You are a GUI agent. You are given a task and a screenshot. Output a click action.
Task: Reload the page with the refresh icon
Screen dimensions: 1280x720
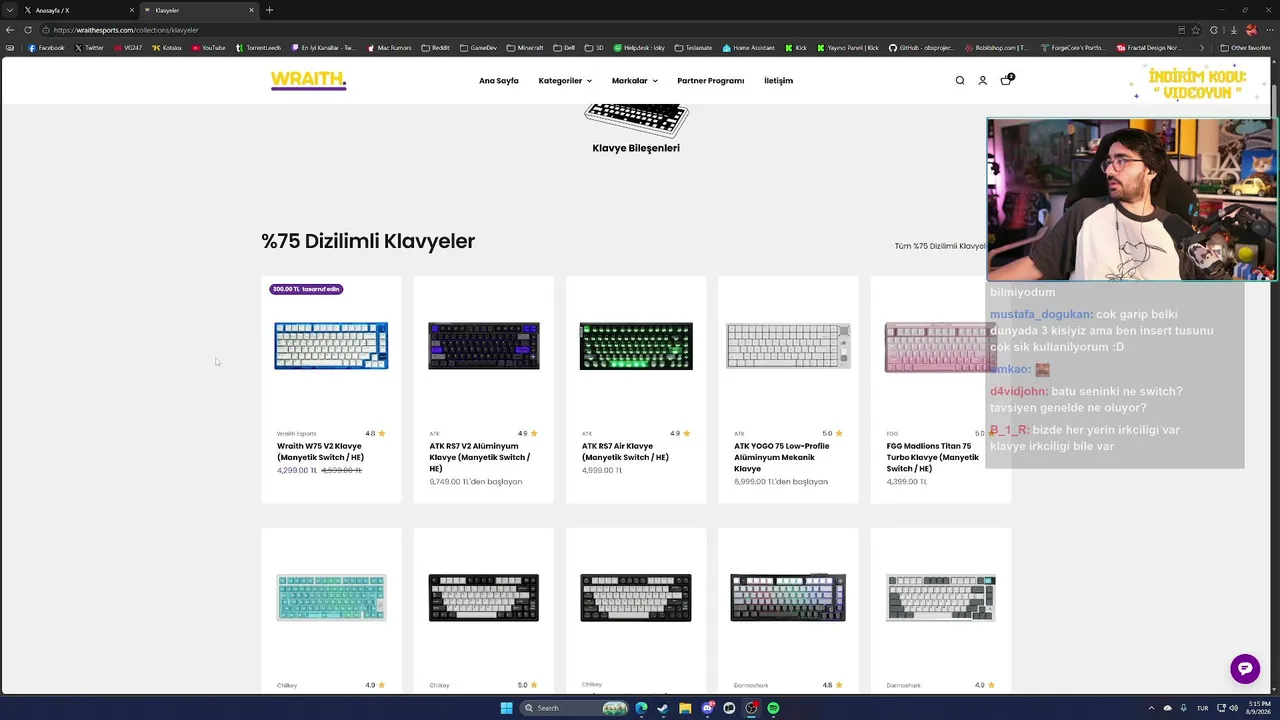point(28,30)
